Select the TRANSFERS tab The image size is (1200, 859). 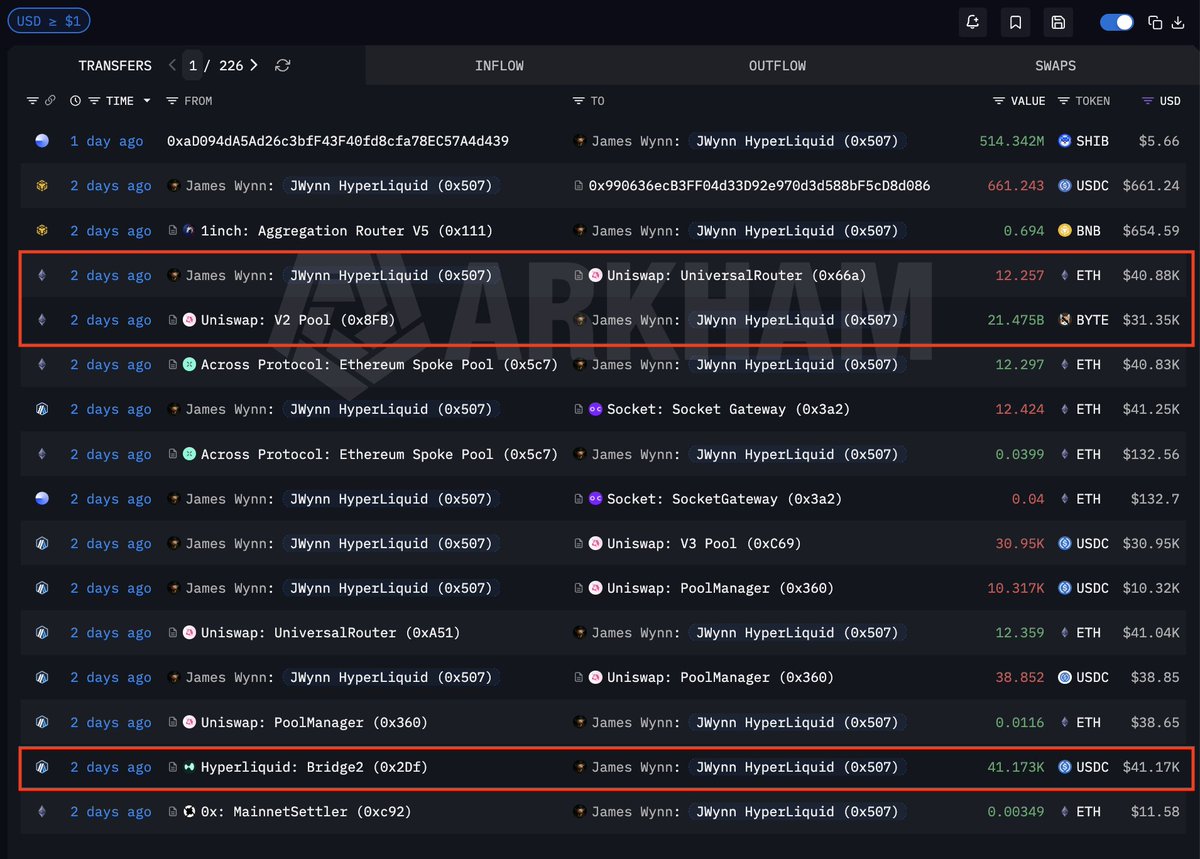click(x=115, y=65)
